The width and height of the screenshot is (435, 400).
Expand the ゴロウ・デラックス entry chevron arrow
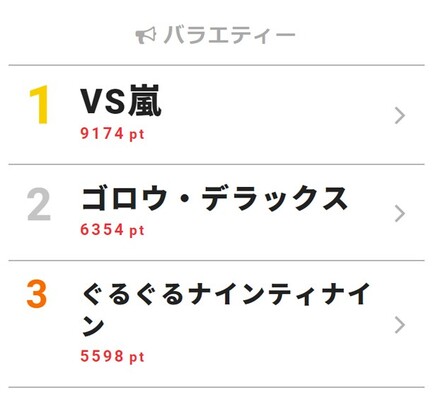coord(400,214)
